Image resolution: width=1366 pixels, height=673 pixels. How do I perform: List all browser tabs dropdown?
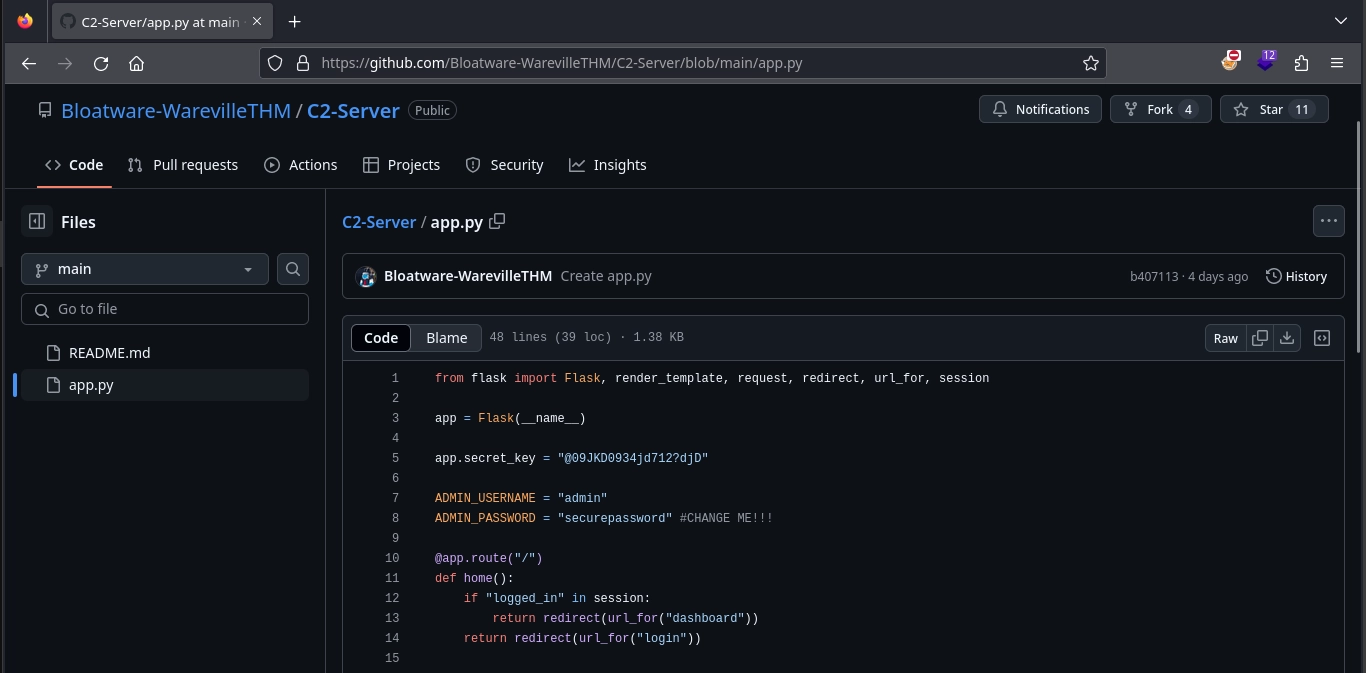pyautogui.click(x=1340, y=21)
